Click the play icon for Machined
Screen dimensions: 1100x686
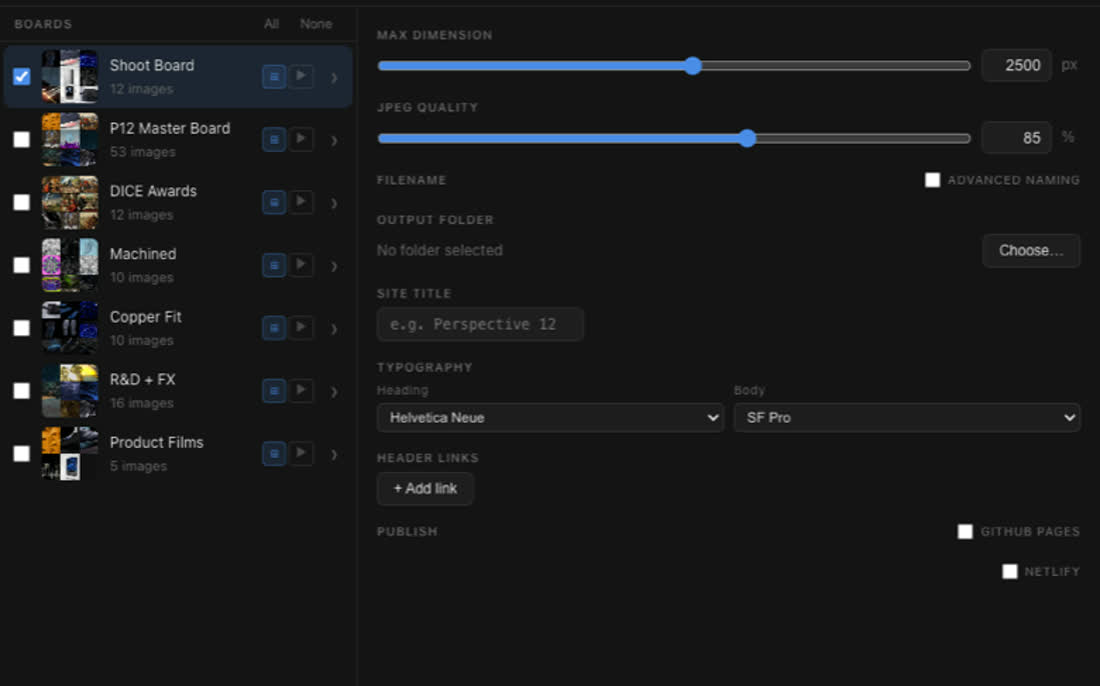[302, 264]
